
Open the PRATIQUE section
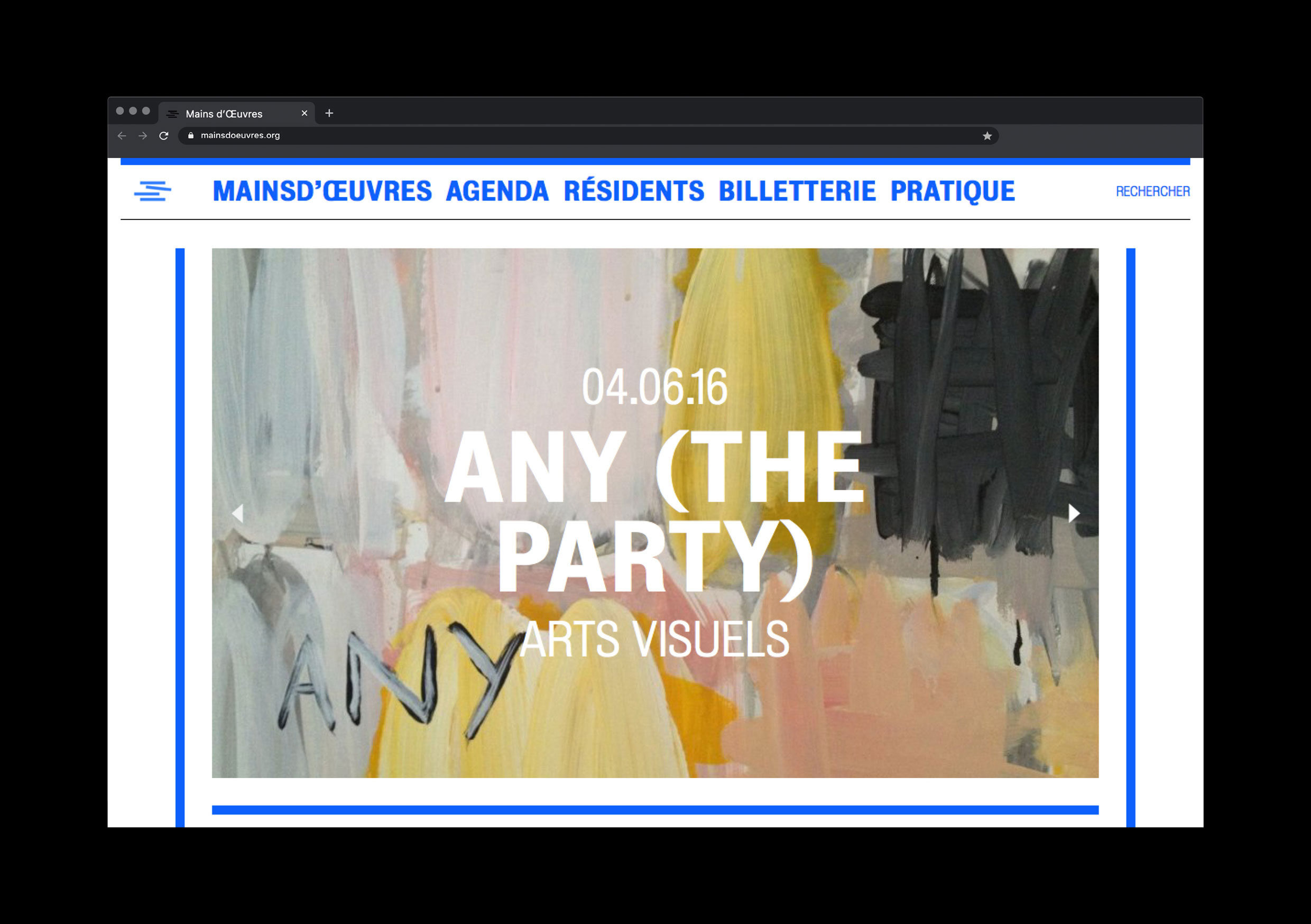click(x=953, y=192)
